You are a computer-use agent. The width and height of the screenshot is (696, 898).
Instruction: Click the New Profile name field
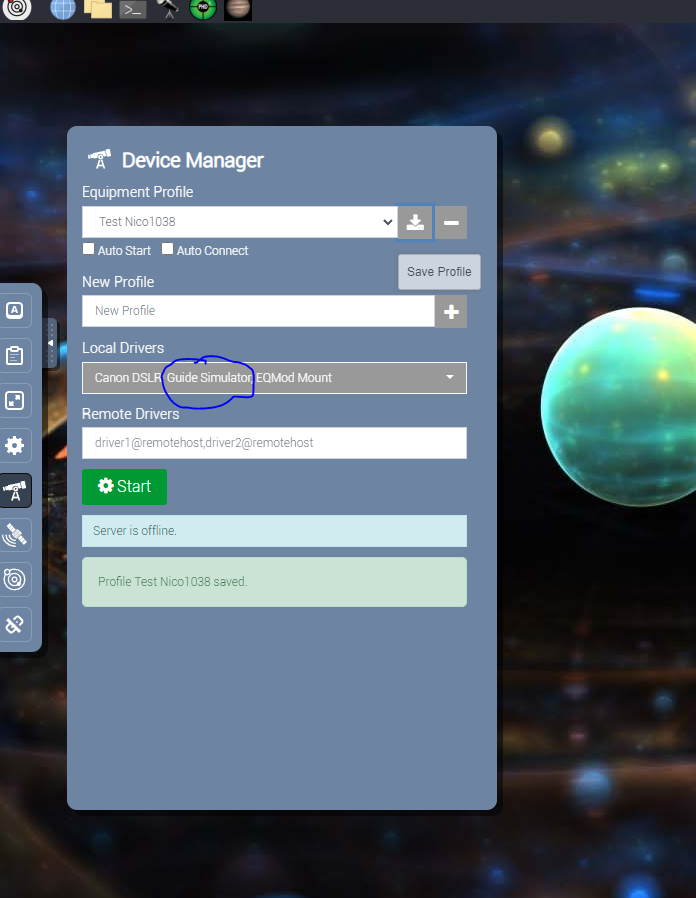click(x=258, y=311)
